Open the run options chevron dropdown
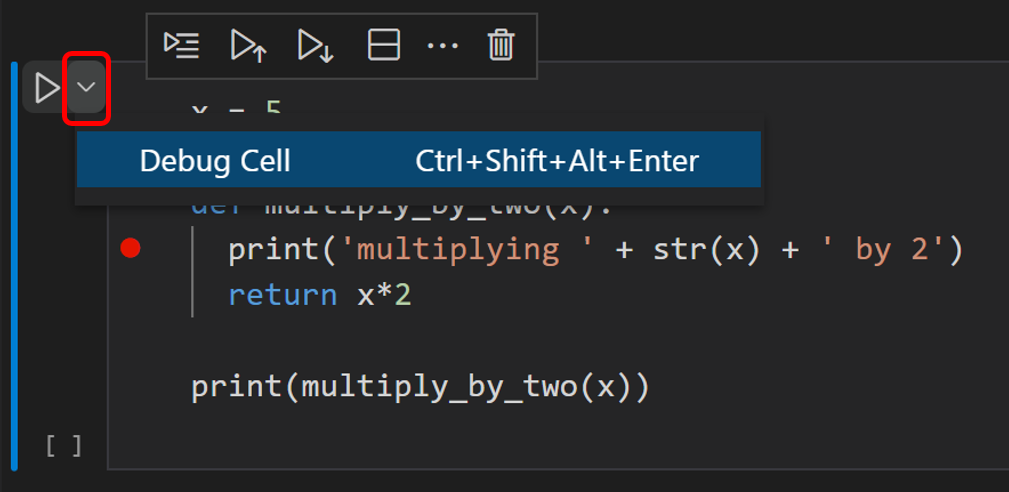Viewport: 1009px width, 492px height. click(x=86, y=87)
